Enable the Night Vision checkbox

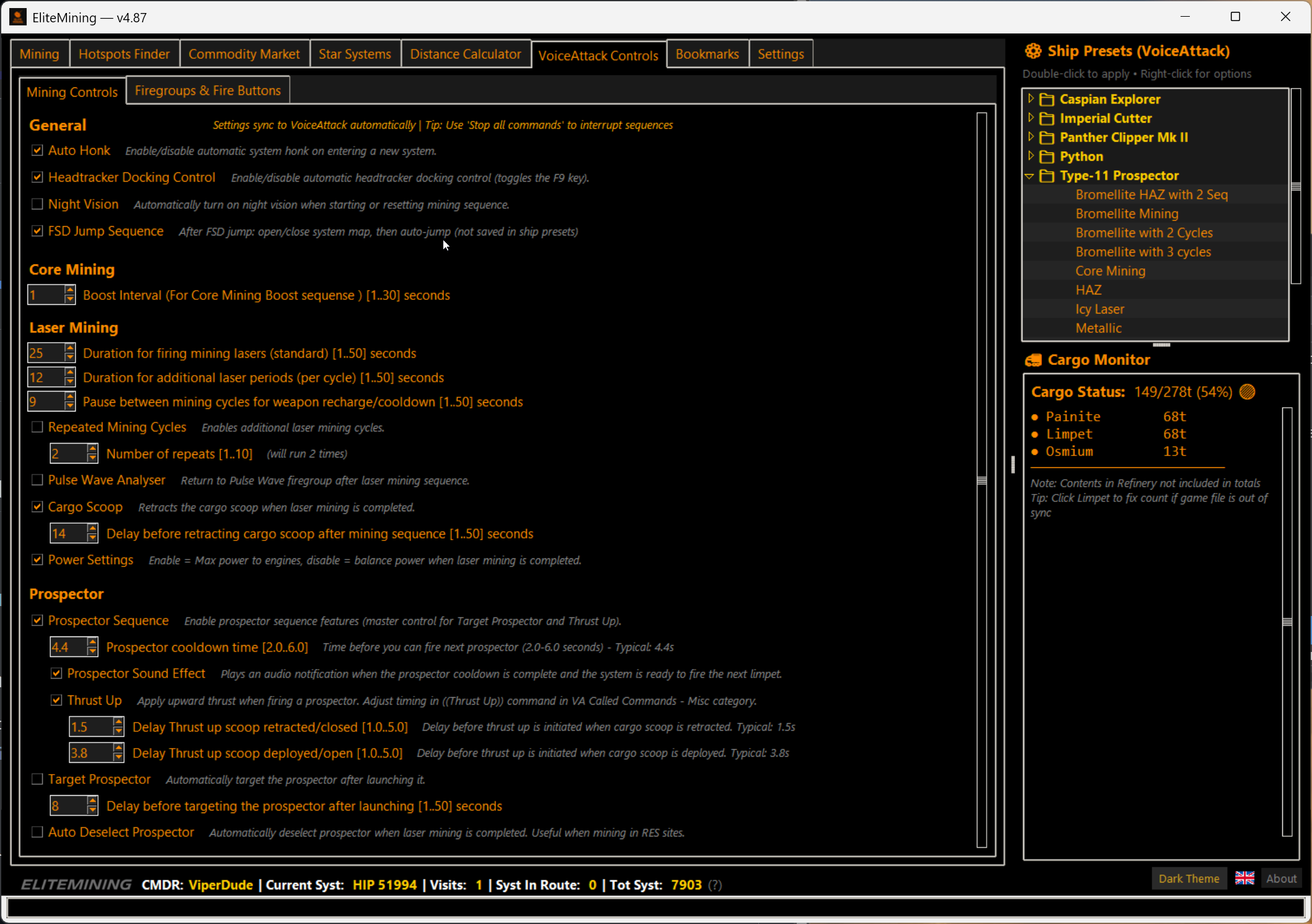pos(37,204)
